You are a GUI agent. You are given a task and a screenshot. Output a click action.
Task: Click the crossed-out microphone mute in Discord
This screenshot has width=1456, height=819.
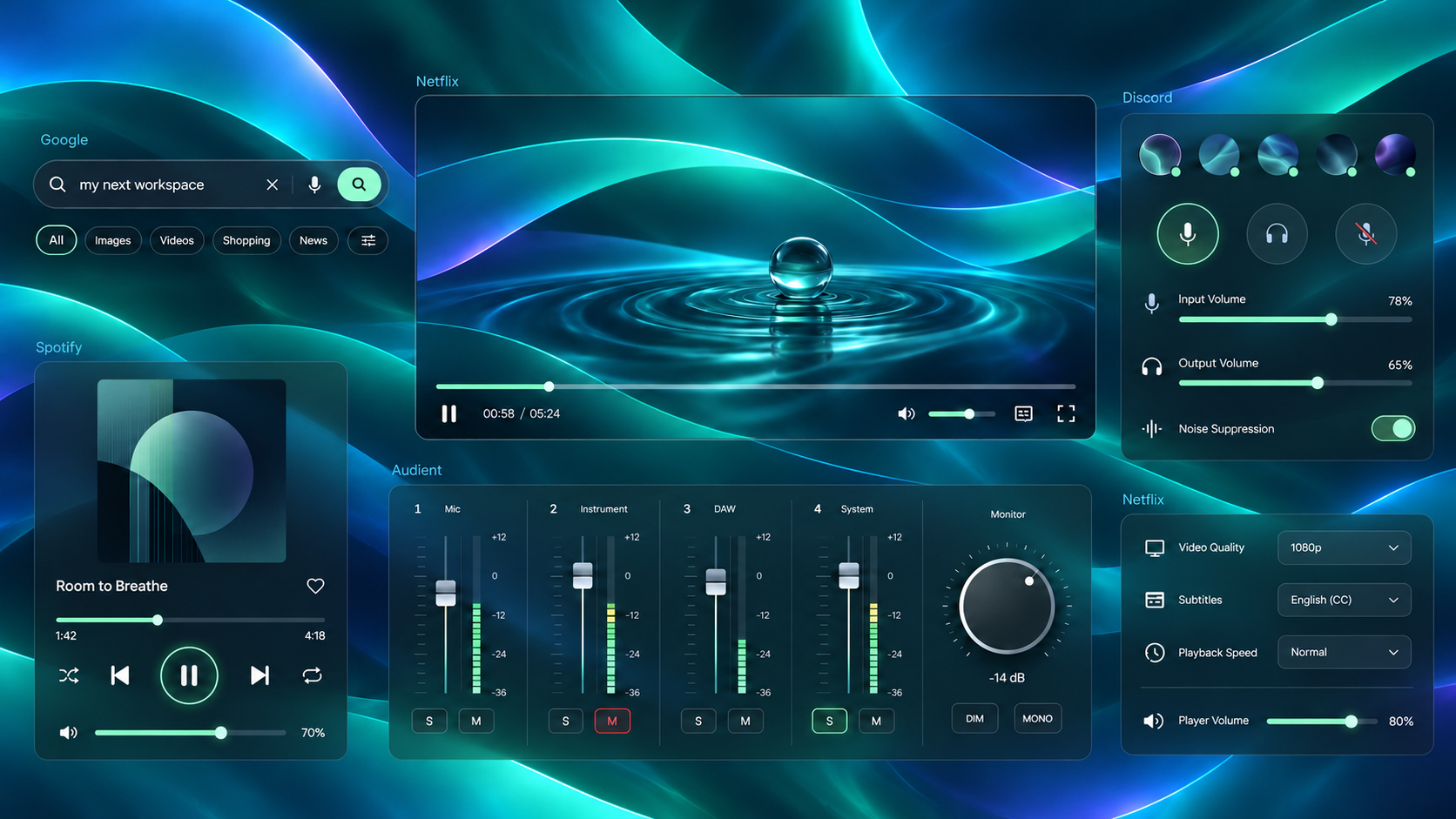[x=1365, y=233]
